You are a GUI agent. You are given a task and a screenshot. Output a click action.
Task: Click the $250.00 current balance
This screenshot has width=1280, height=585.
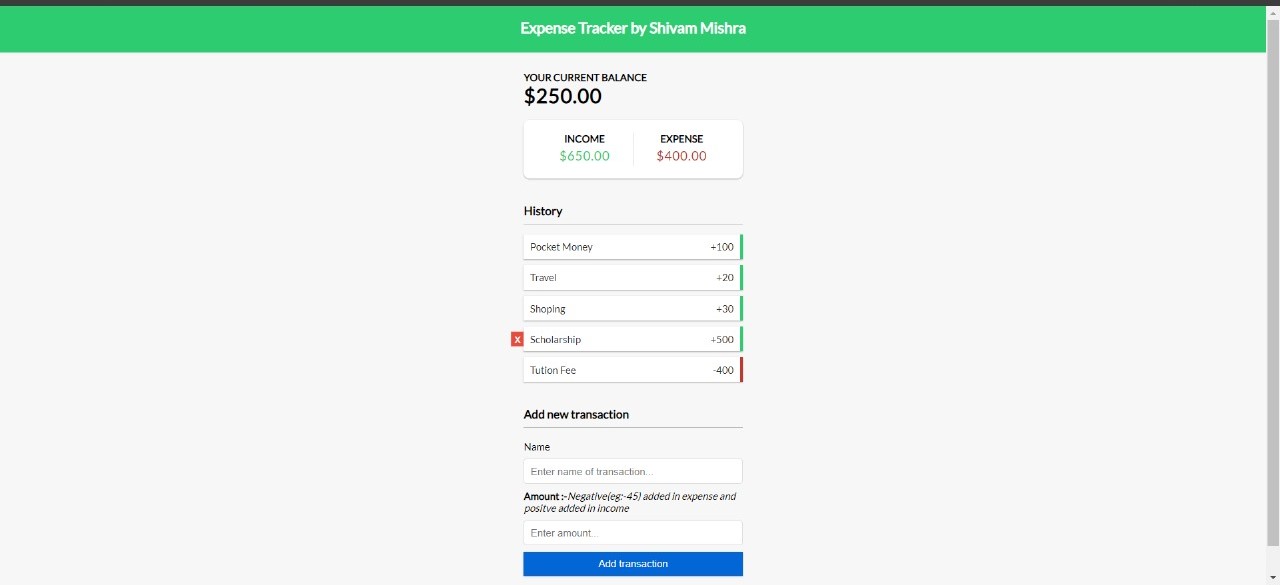(x=563, y=97)
